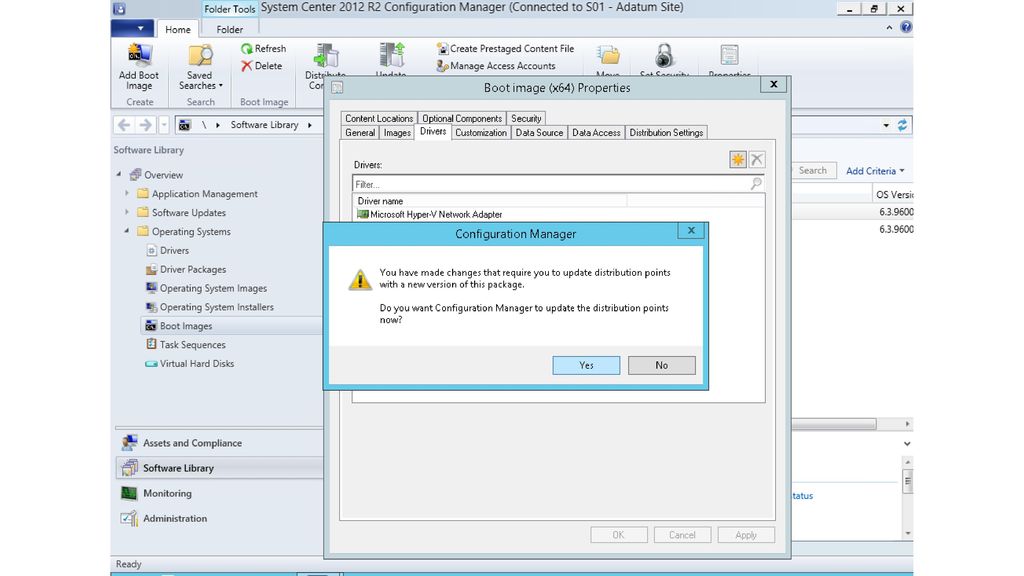The height and width of the screenshot is (576, 1024).
Task: Click the Delete ribbon button
Action: point(261,66)
